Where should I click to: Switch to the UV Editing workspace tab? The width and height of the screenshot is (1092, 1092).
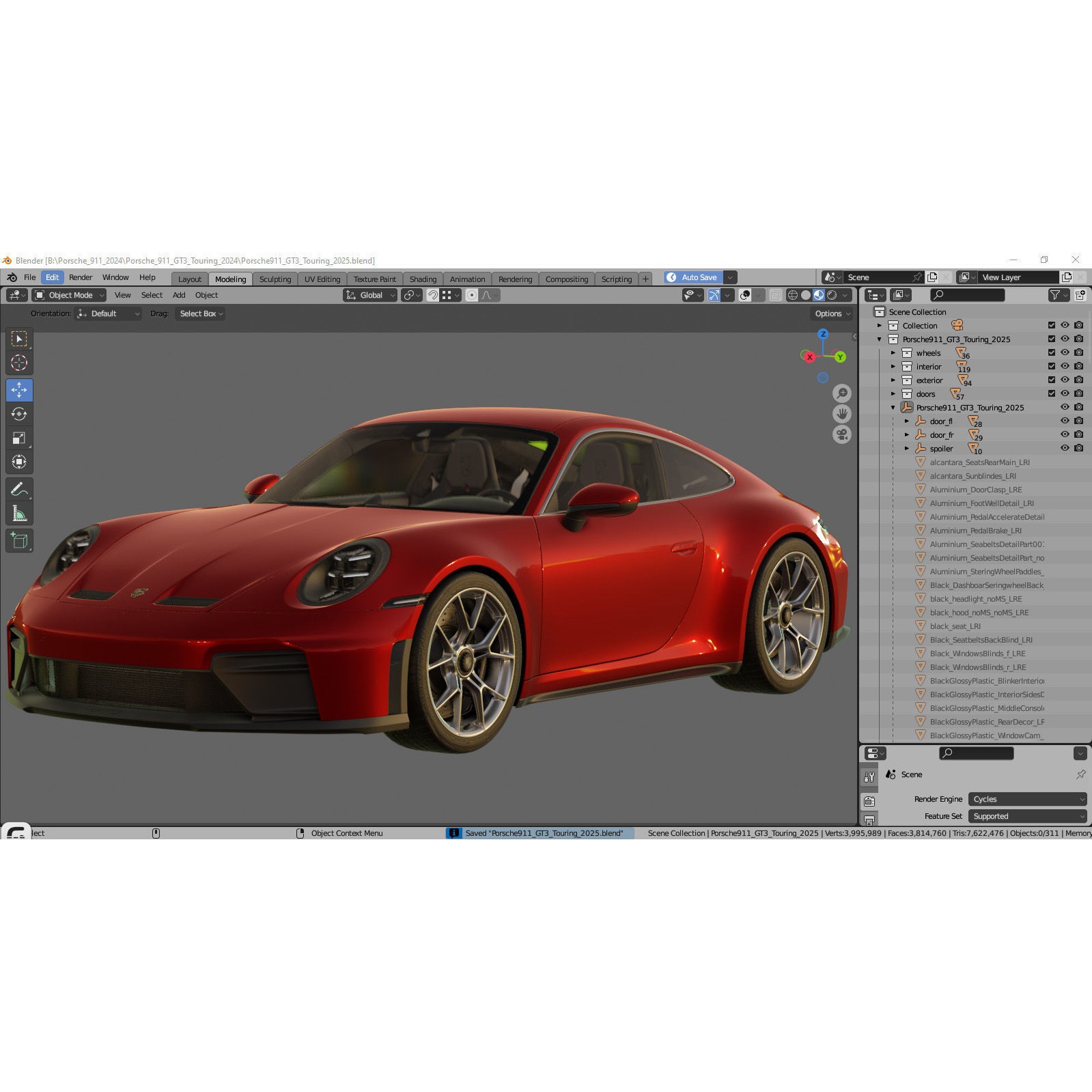click(x=322, y=279)
